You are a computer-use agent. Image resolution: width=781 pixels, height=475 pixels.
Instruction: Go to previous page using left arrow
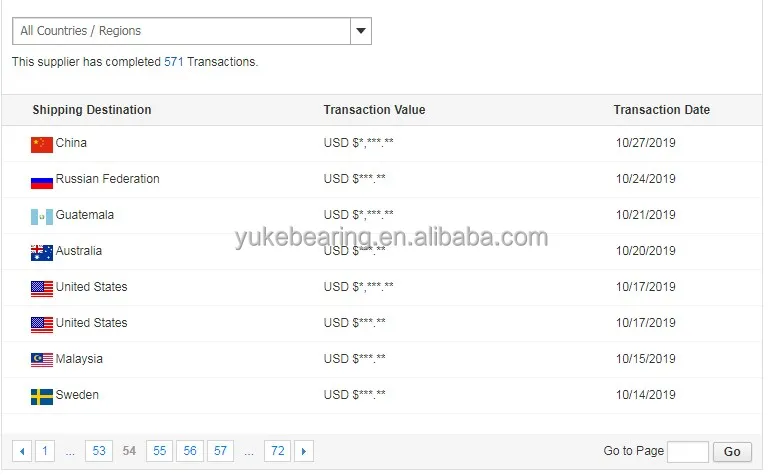(x=22, y=451)
